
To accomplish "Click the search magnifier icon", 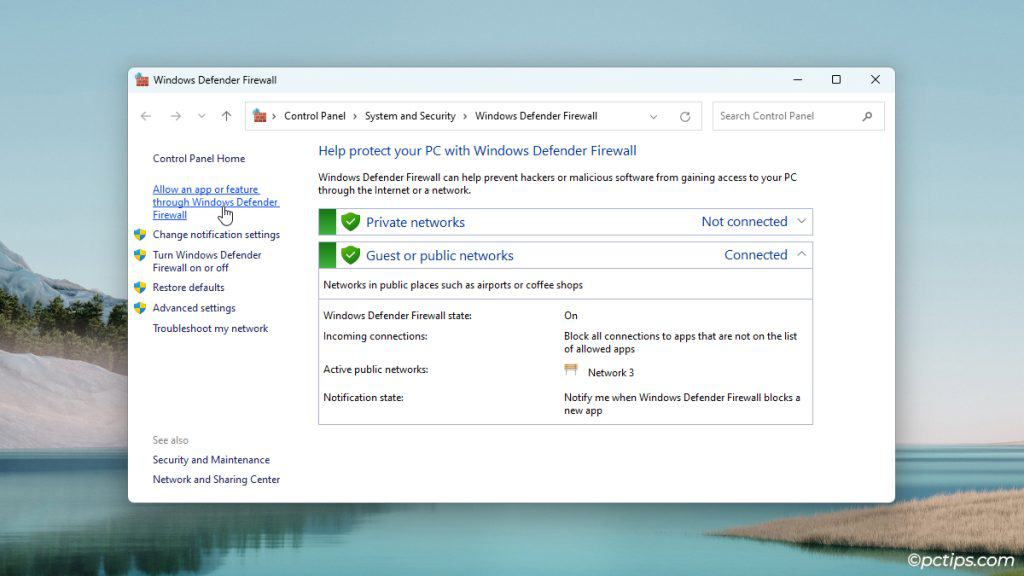I will (867, 116).
